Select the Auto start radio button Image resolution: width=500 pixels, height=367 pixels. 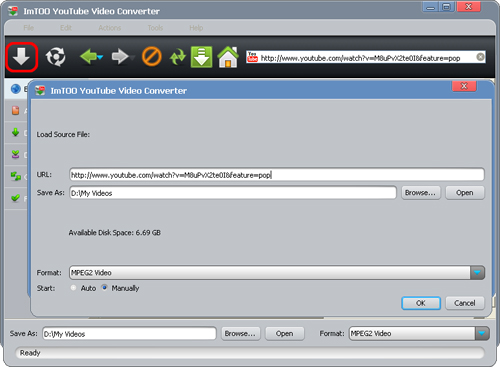73,288
